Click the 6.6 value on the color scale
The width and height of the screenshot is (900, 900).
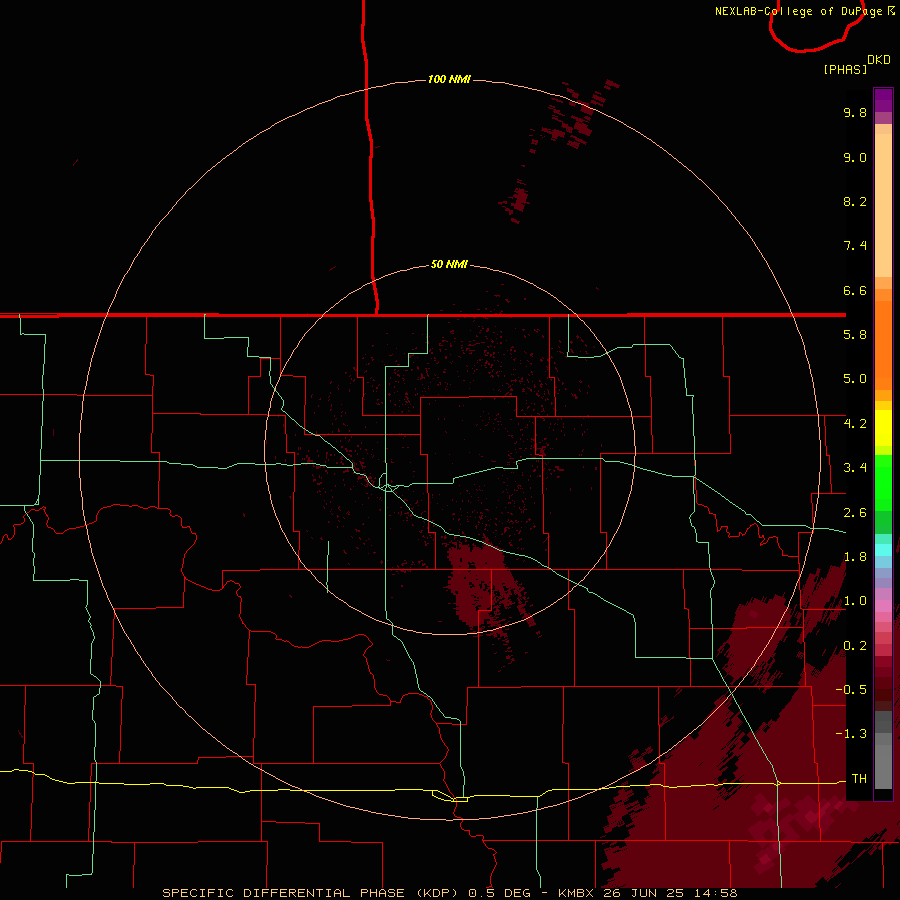click(855, 290)
